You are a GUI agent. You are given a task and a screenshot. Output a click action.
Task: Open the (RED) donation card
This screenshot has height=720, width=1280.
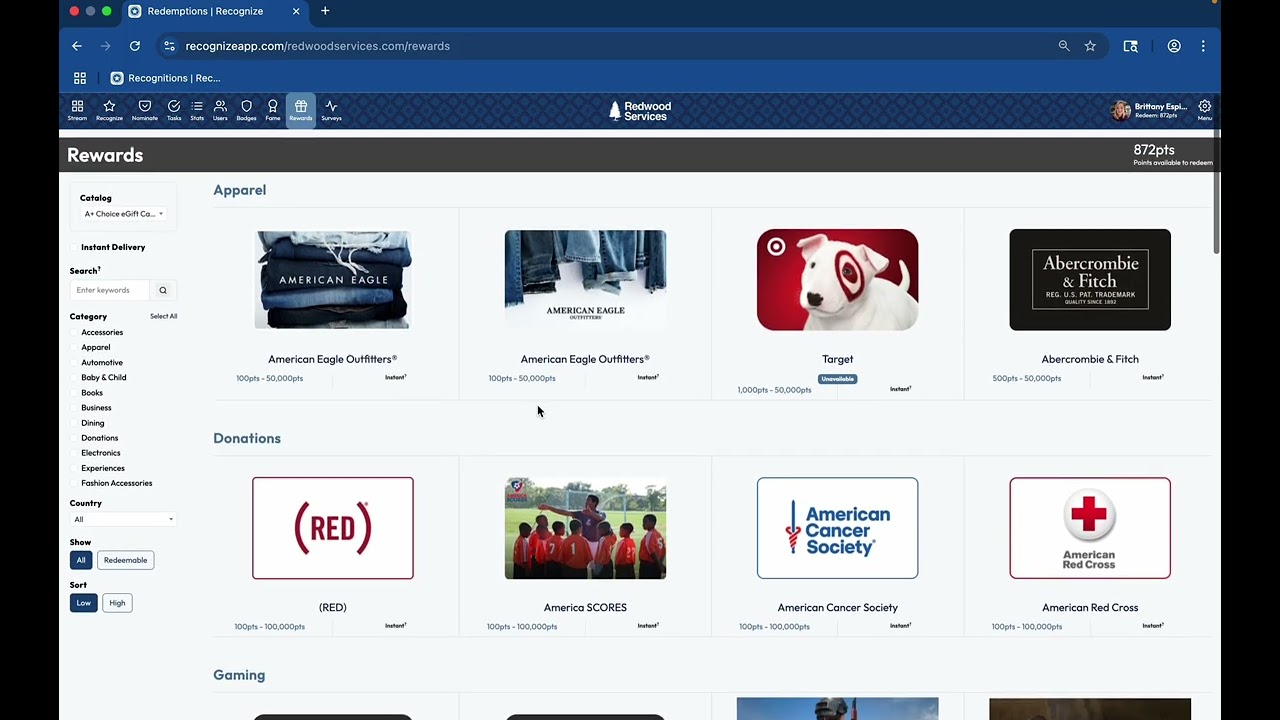coord(333,528)
